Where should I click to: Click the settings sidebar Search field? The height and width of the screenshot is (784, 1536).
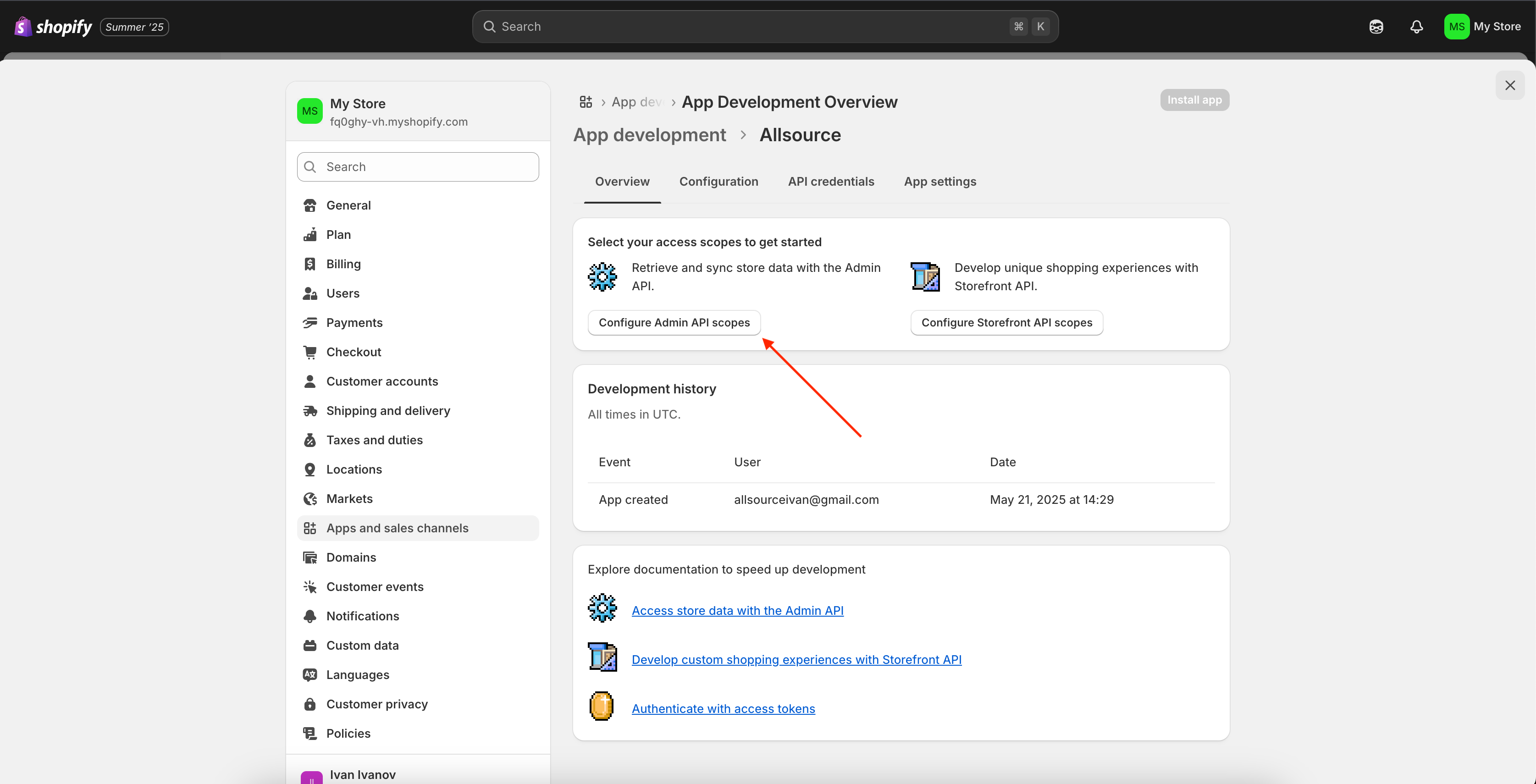417,167
